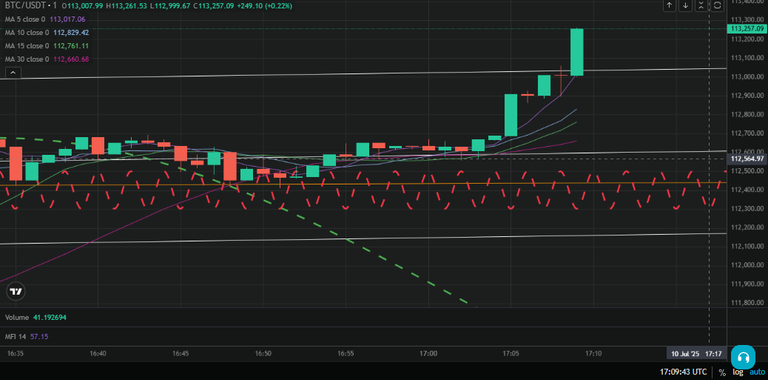Click MA 5 value 113,017.06

[x=68, y=19]
